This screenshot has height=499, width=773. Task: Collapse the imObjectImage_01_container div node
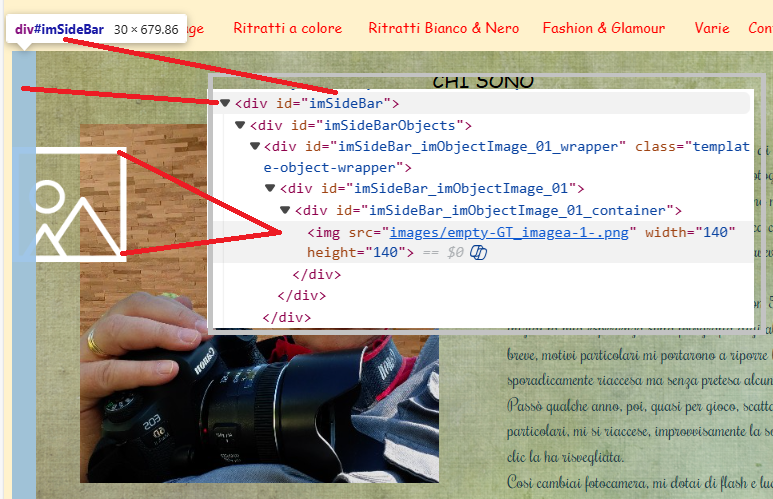pyautogui.click(x=285, y=210)
